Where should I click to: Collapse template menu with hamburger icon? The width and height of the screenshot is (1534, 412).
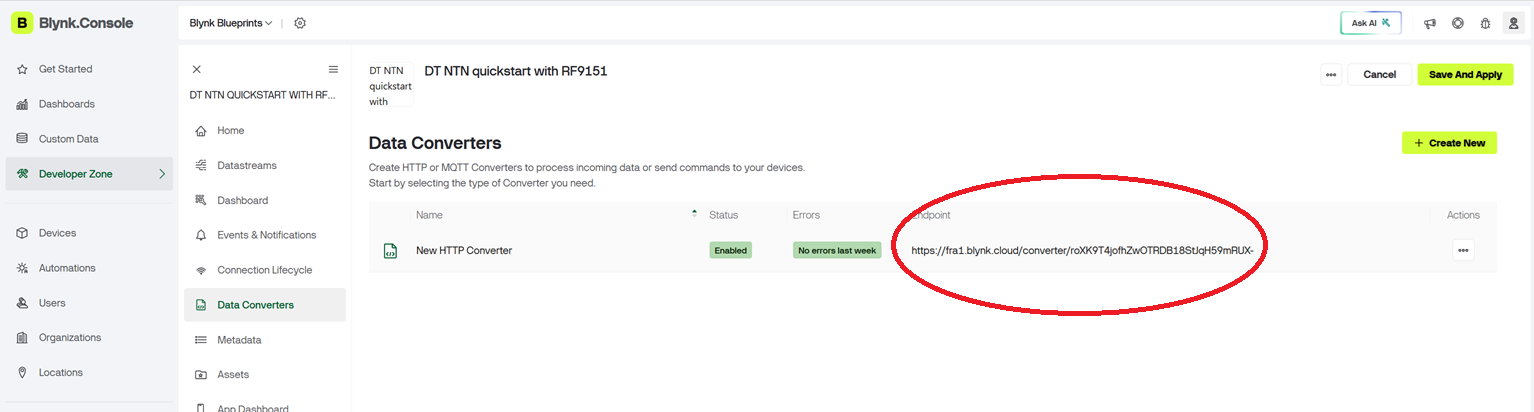333,69
